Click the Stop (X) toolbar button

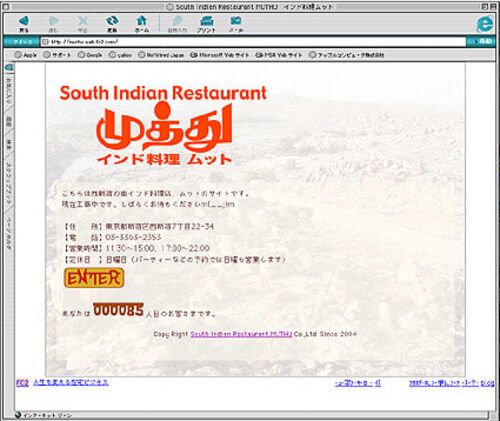point(83,24)
